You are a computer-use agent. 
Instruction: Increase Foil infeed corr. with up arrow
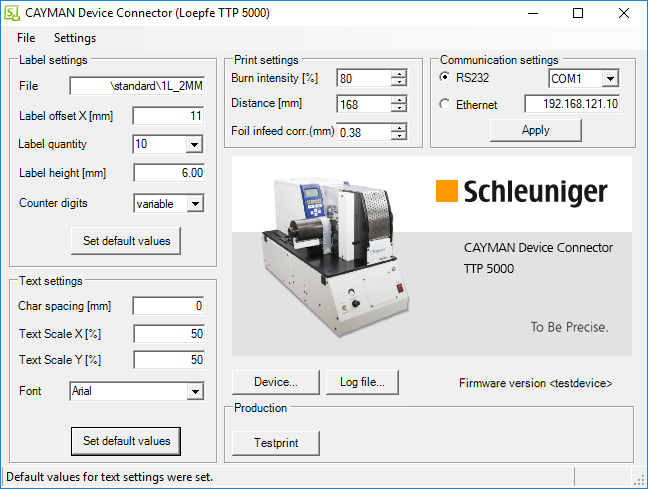pos(399,128)
